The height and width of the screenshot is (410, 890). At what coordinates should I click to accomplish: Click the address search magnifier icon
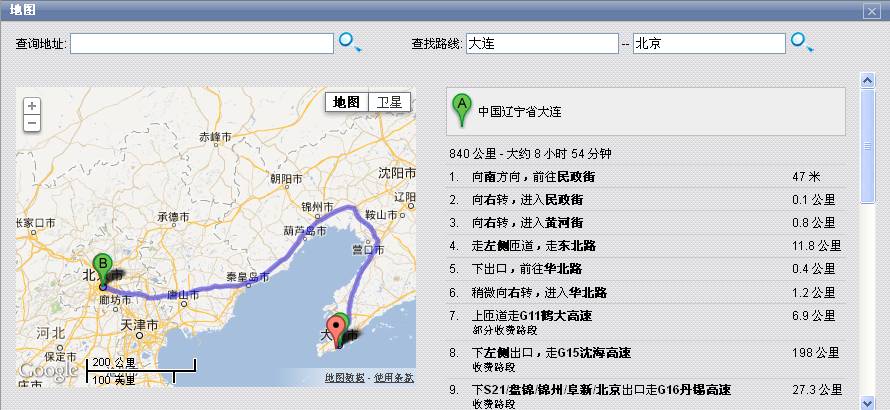tap(348, 42)
